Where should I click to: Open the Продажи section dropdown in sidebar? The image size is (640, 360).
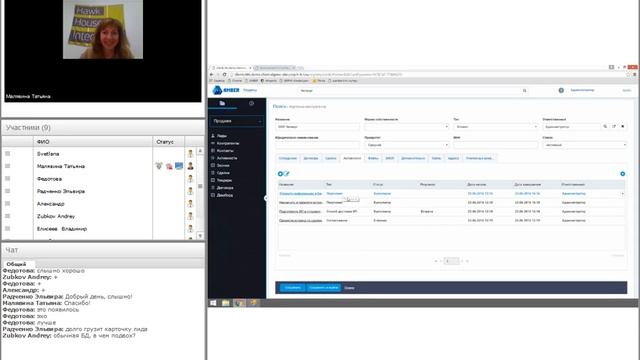tap(236, 121)
